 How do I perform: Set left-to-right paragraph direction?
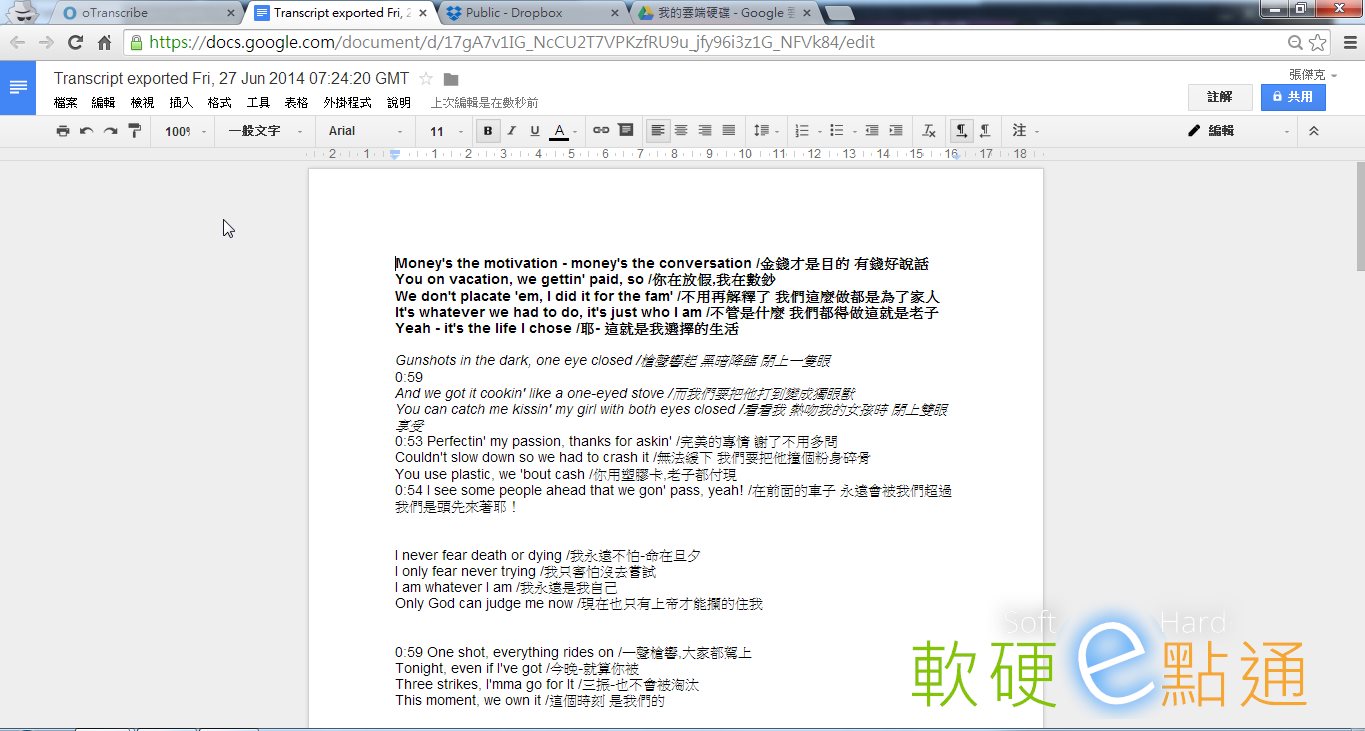tap(961, 131)
